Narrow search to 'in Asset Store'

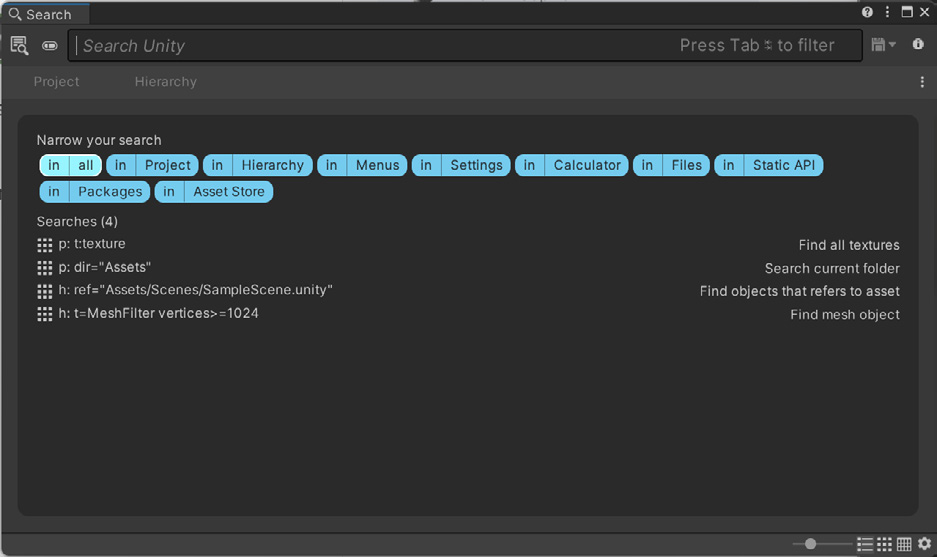(213, 191)
